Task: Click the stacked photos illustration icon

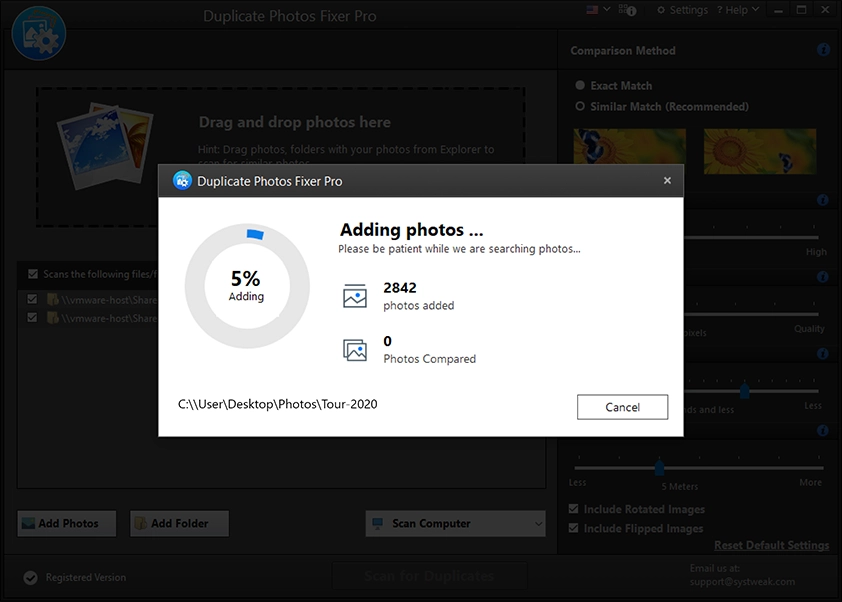Action: 105,146
